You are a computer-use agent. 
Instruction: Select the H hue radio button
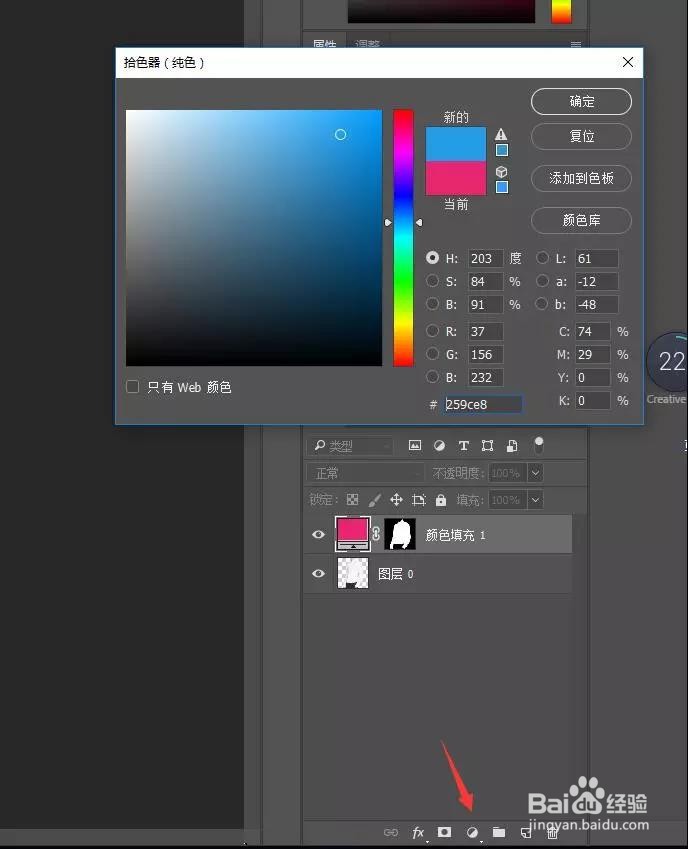coord(432,258)
